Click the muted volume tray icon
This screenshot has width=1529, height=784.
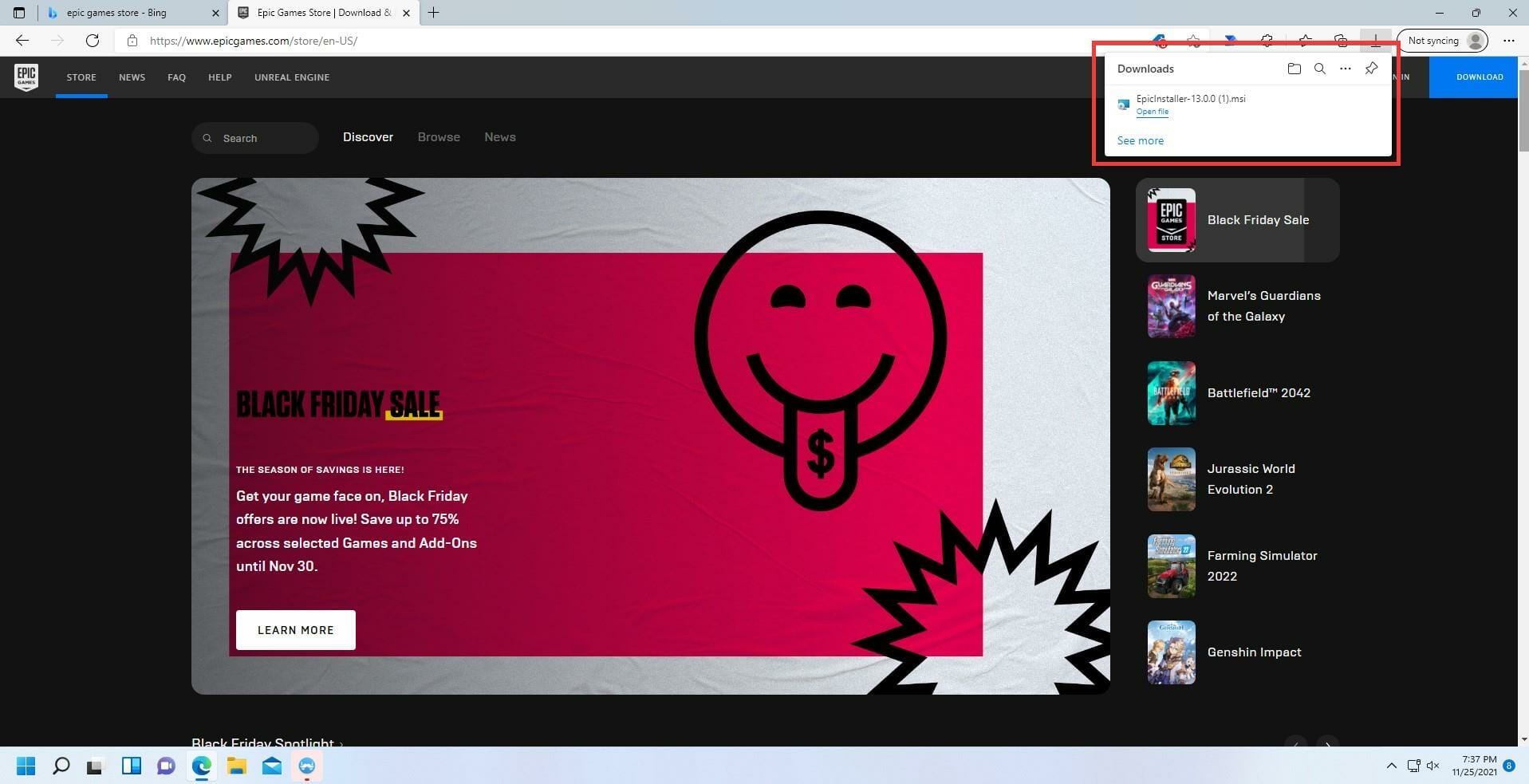[1432, 766]
